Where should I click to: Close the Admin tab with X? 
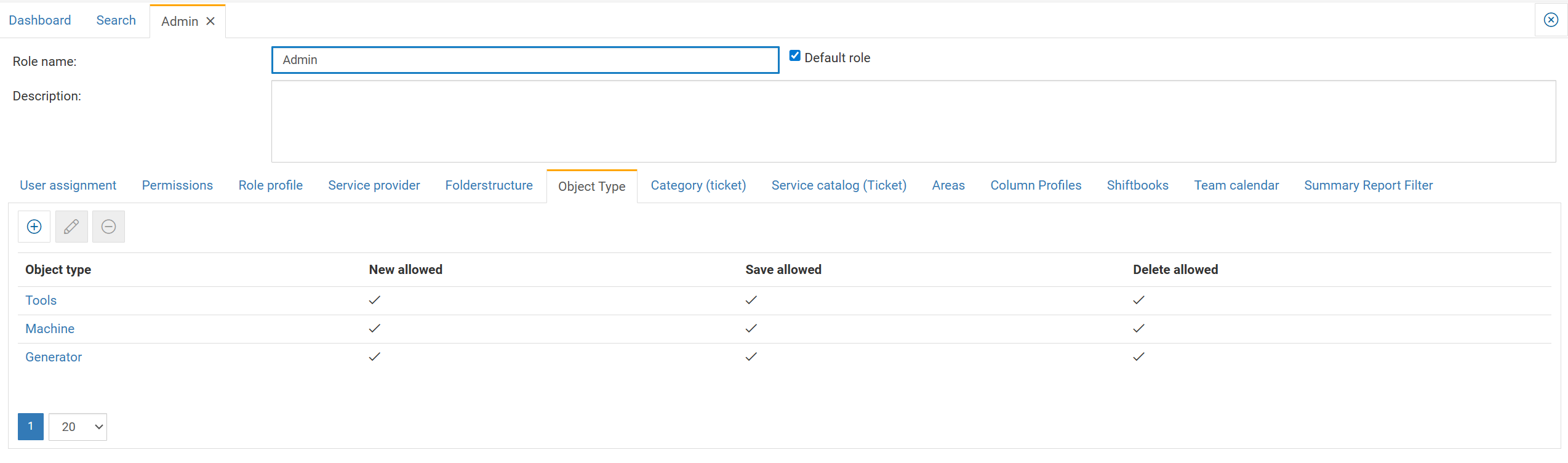210,22
